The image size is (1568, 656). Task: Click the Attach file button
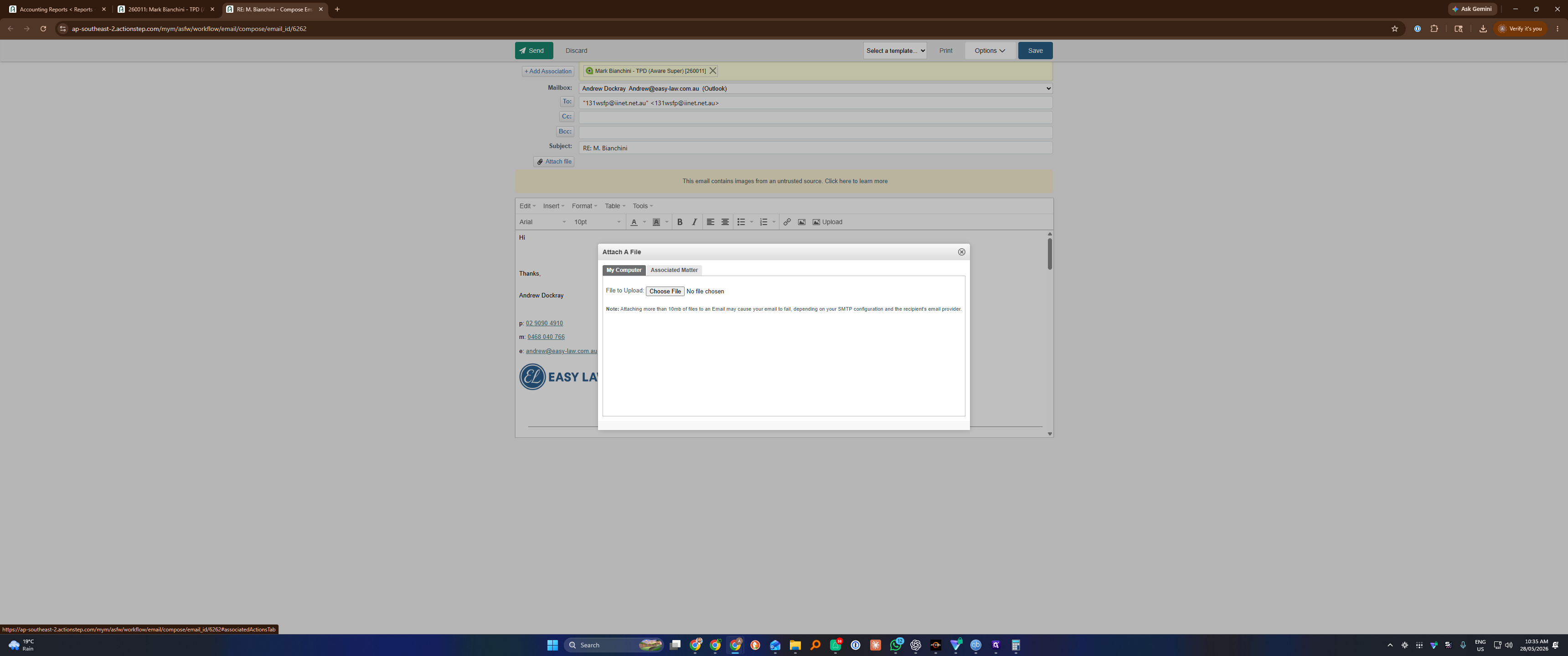pos(554,162)
